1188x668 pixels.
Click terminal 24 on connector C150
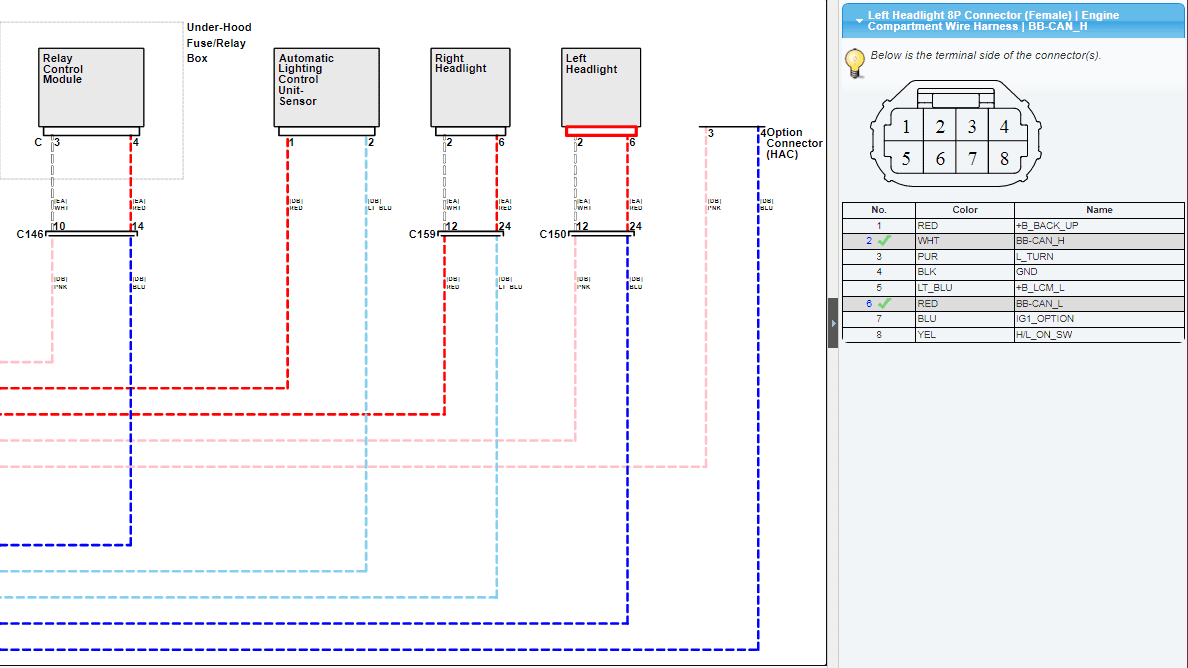[636, 226]
